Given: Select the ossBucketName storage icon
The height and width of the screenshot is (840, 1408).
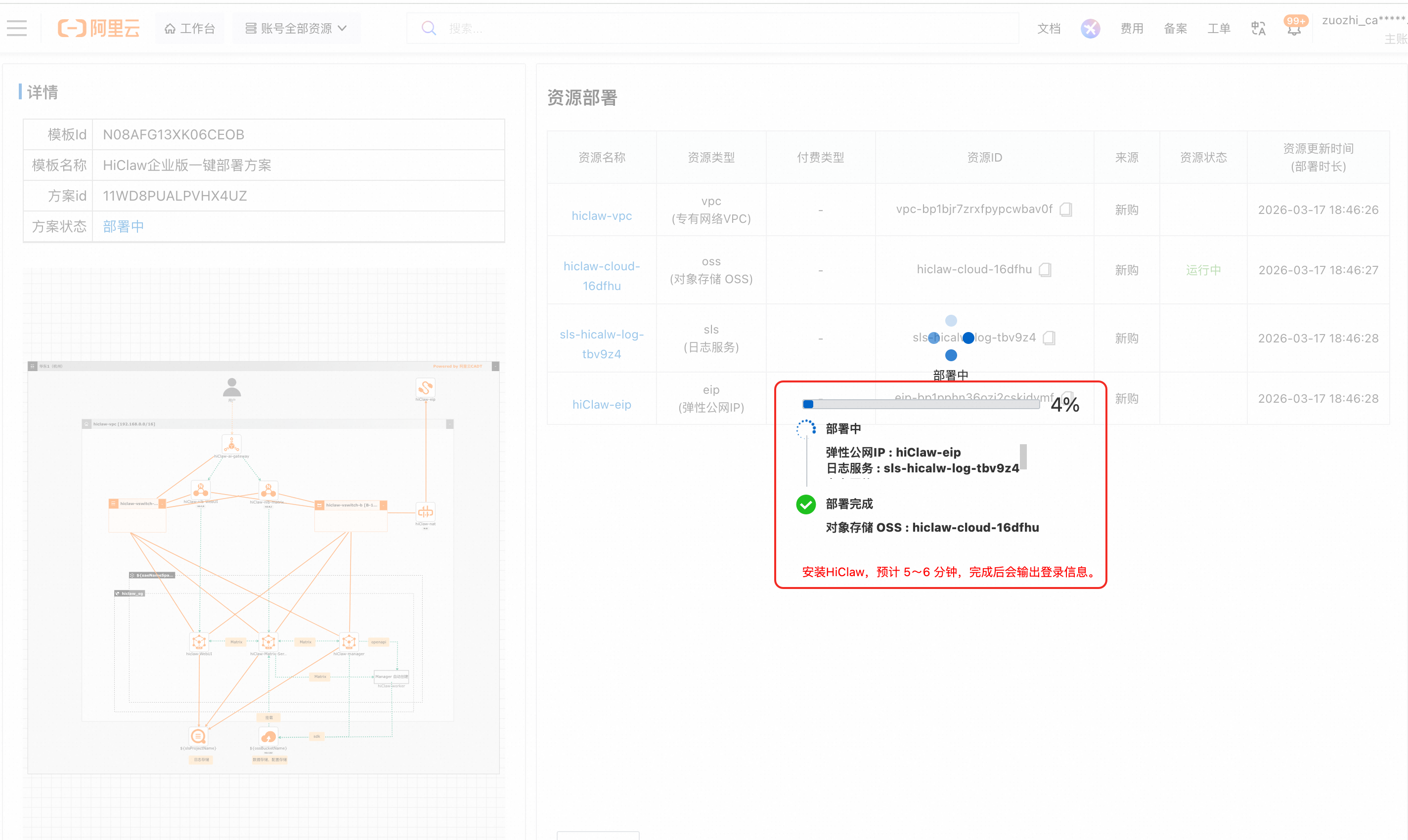Looking at the screenshot, I should coord(268,736).
